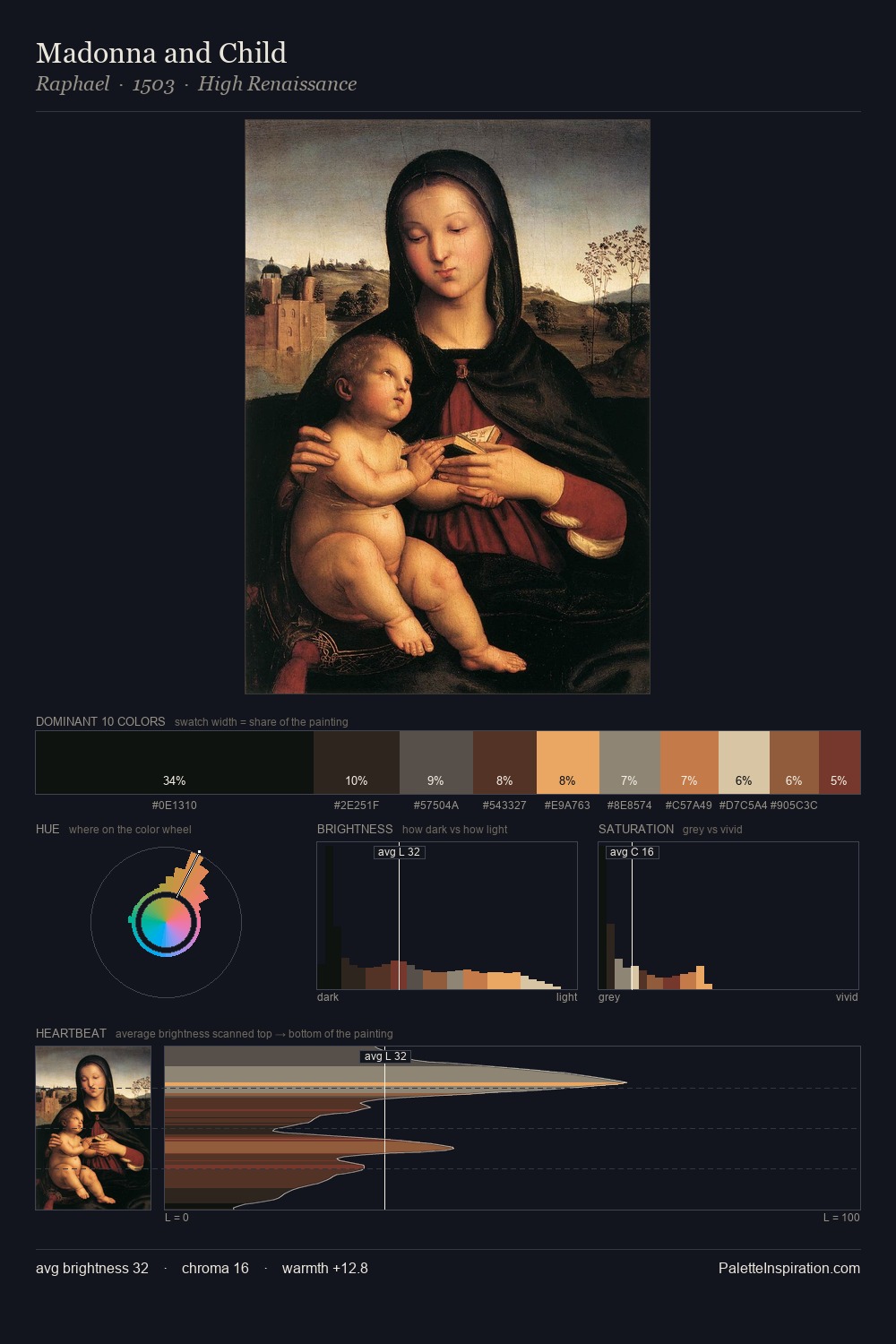
Task: Click the heartbeat brightness profile chart
Action: point(513,1128)
